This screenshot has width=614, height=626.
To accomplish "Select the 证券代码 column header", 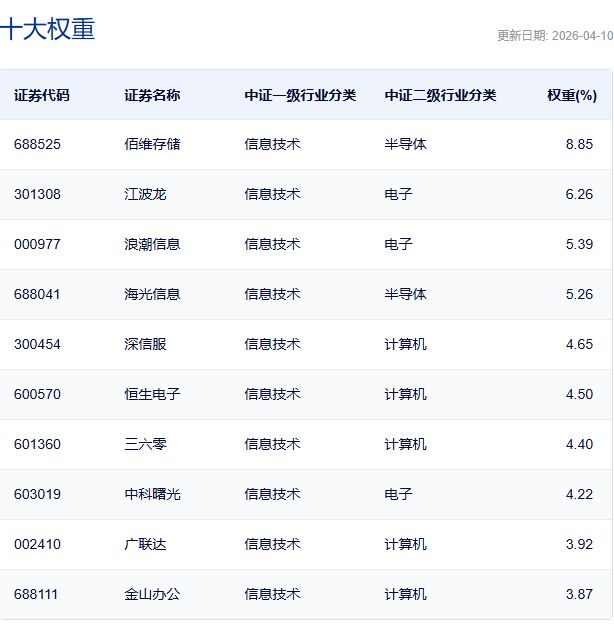I will pyautogui.click(x=42, y=95).
